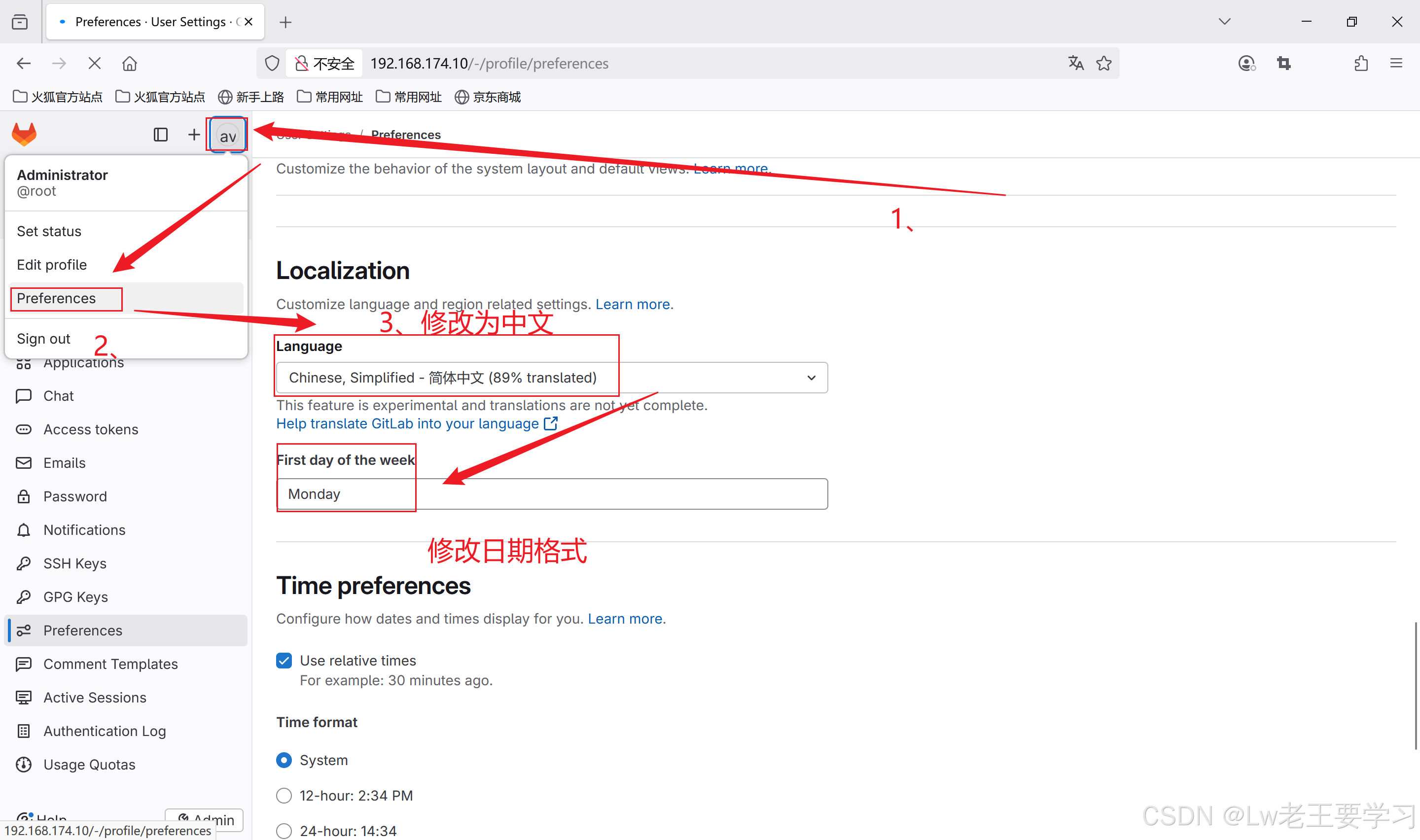Open the Firefox hamburger application menu
The image size is (1420, 840).
(x=1396, y=64)
